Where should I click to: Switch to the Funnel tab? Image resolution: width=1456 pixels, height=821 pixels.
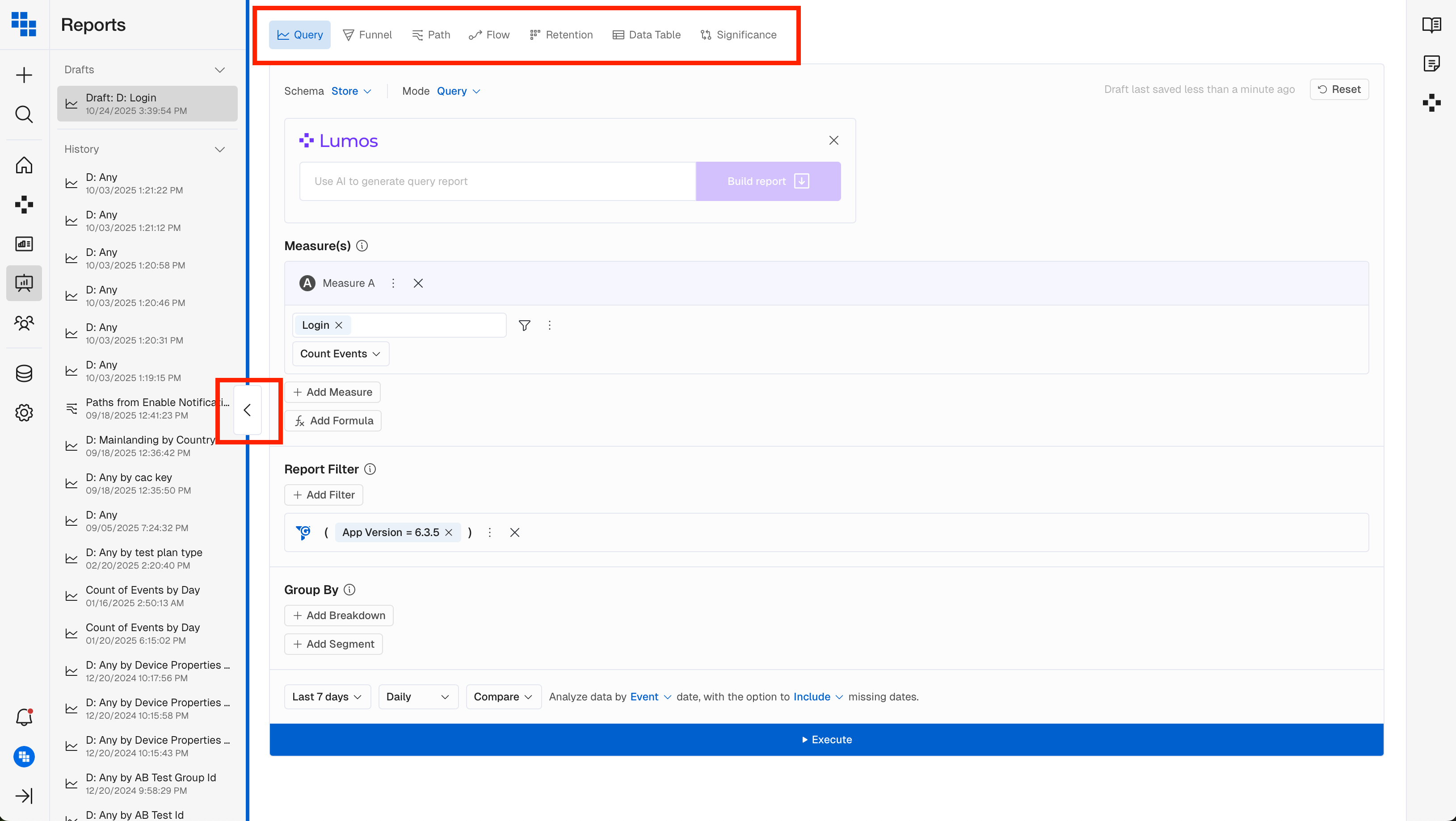367,35
